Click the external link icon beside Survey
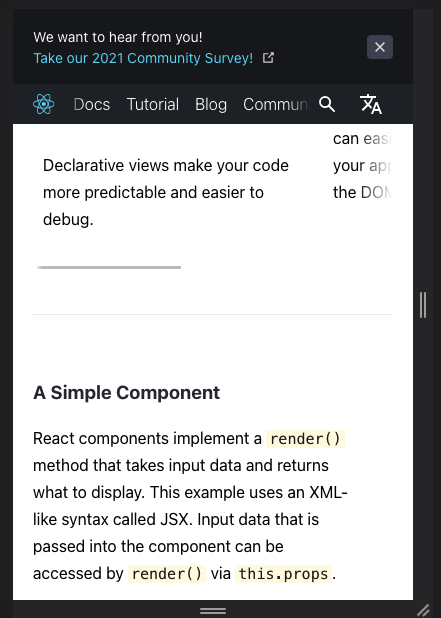Viewport: 441px width, 618px height. coord(268,58)
